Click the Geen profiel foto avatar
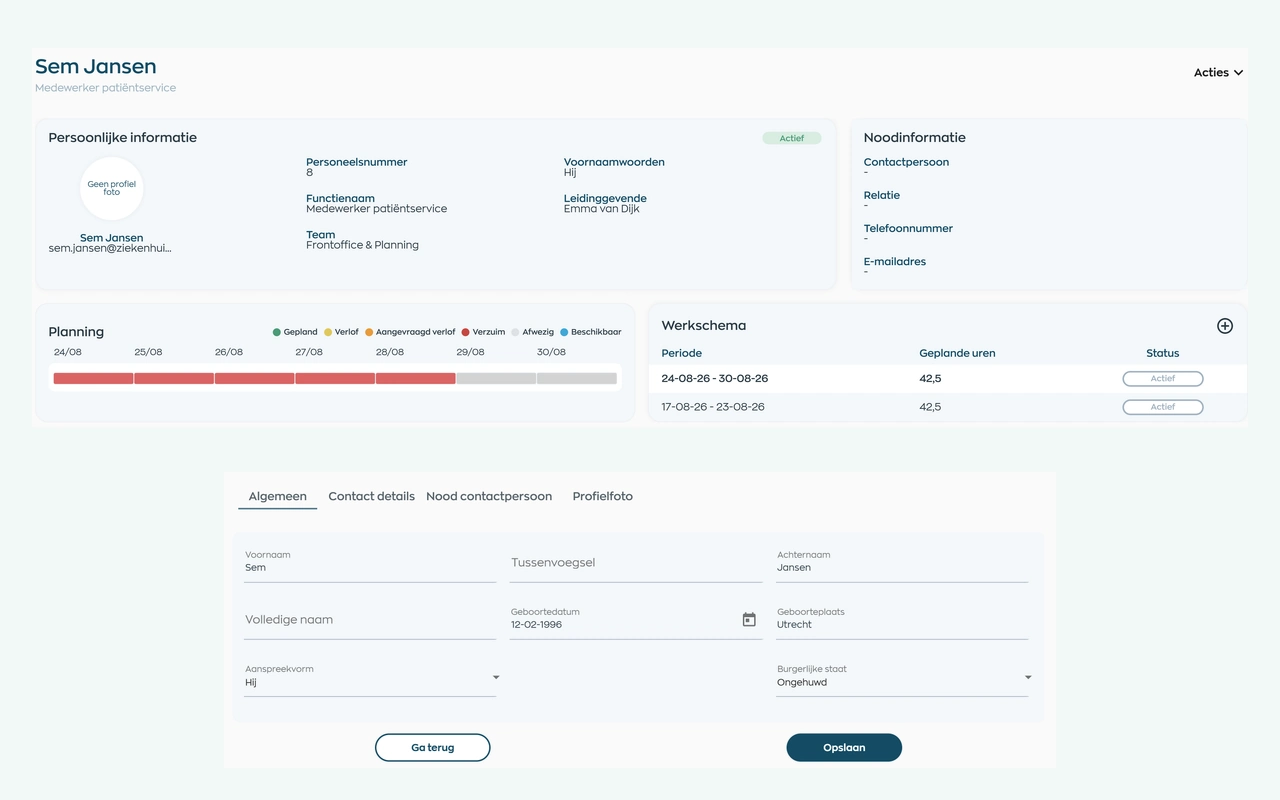Viewport: 1280px width, 800px height. (112, 188)
